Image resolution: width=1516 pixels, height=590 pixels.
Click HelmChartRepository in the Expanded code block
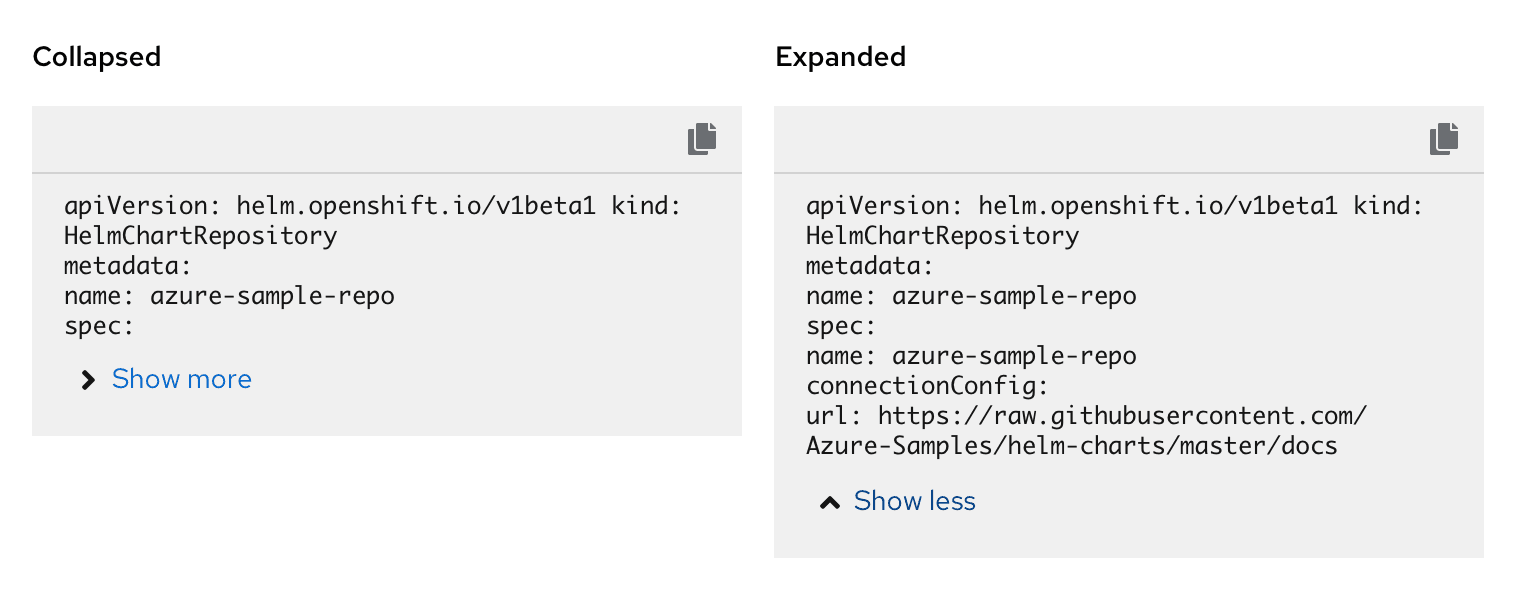pyautogui.click(x=942, y=236)
